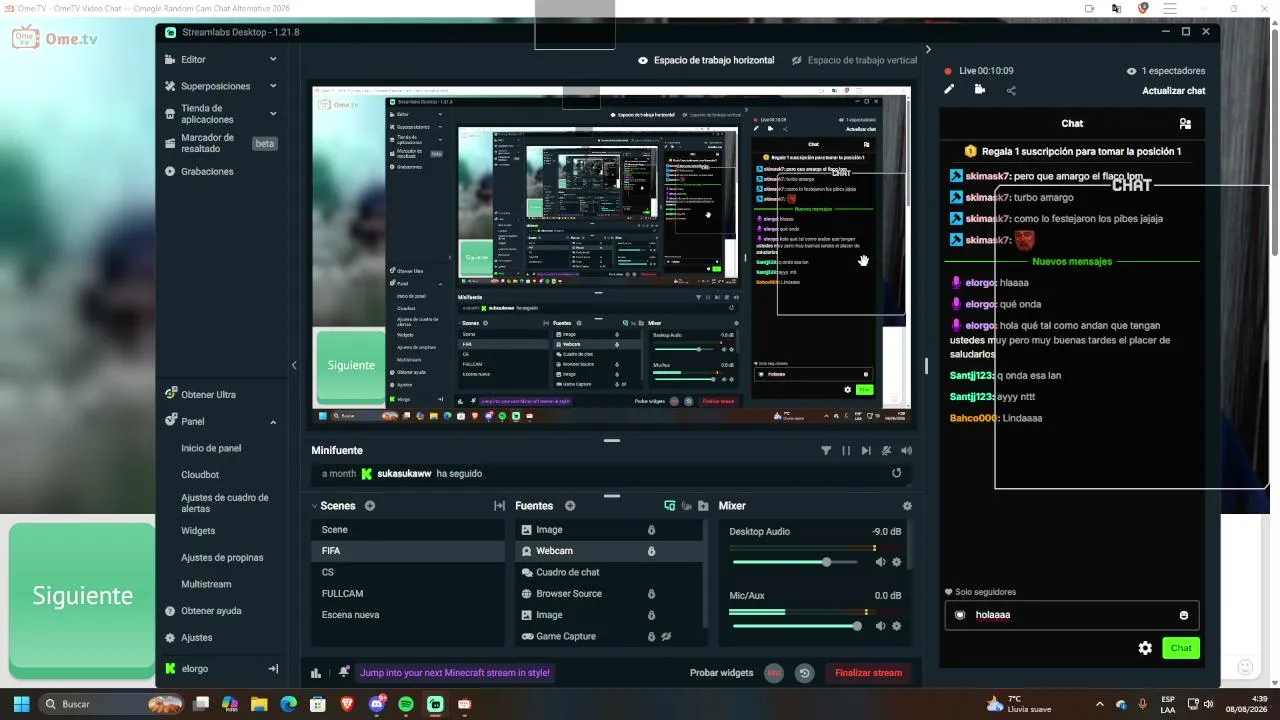Open the Minifuente filter icon

click(x=826, y=451)
